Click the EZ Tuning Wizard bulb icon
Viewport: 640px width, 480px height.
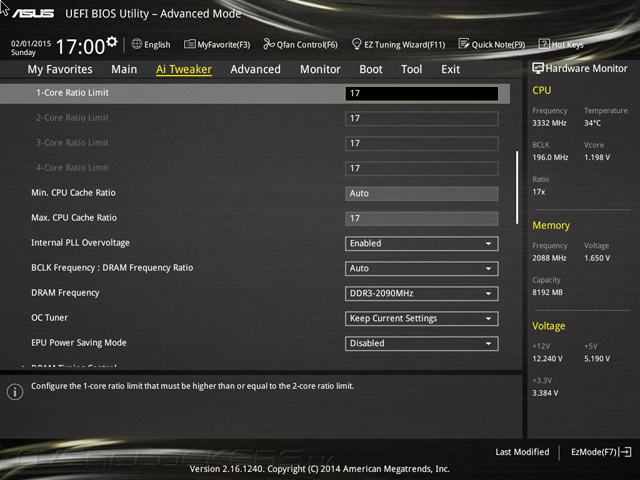coord(356,44)
